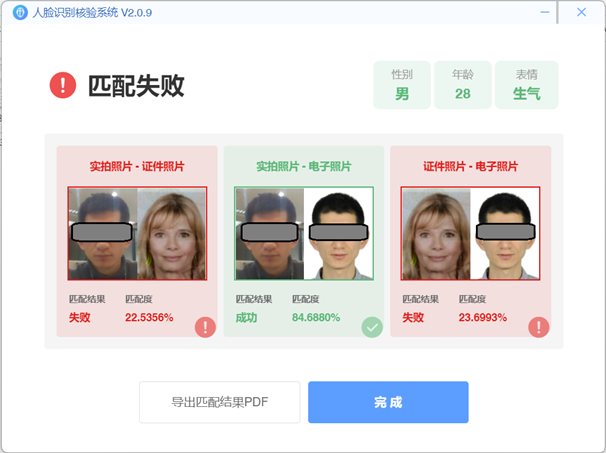
Task: Click the green 成功 result text
Action: [x=246, y=318]
